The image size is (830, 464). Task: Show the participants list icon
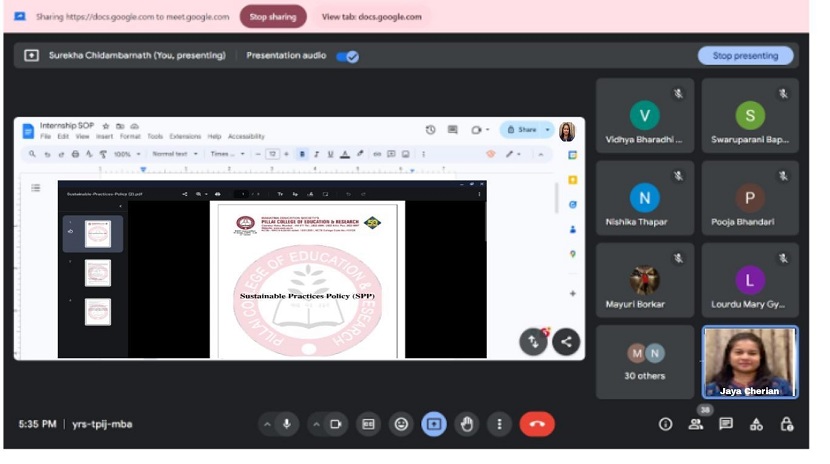(695, 424)
